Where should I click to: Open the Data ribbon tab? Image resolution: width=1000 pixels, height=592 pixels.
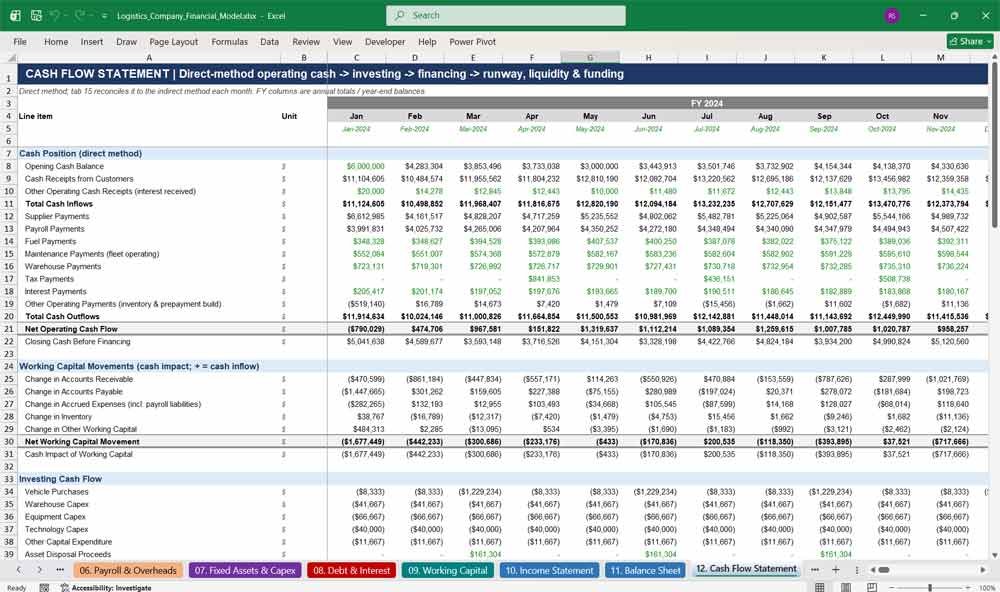tap(269, 41)
